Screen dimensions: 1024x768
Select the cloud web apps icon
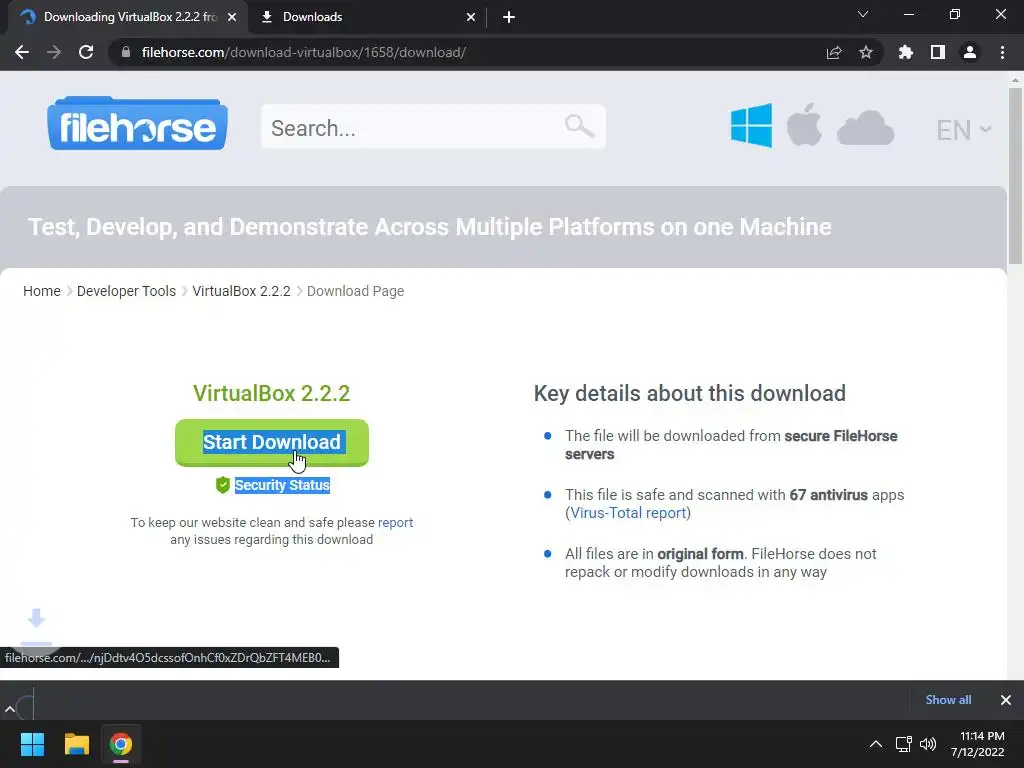point(865,127)
